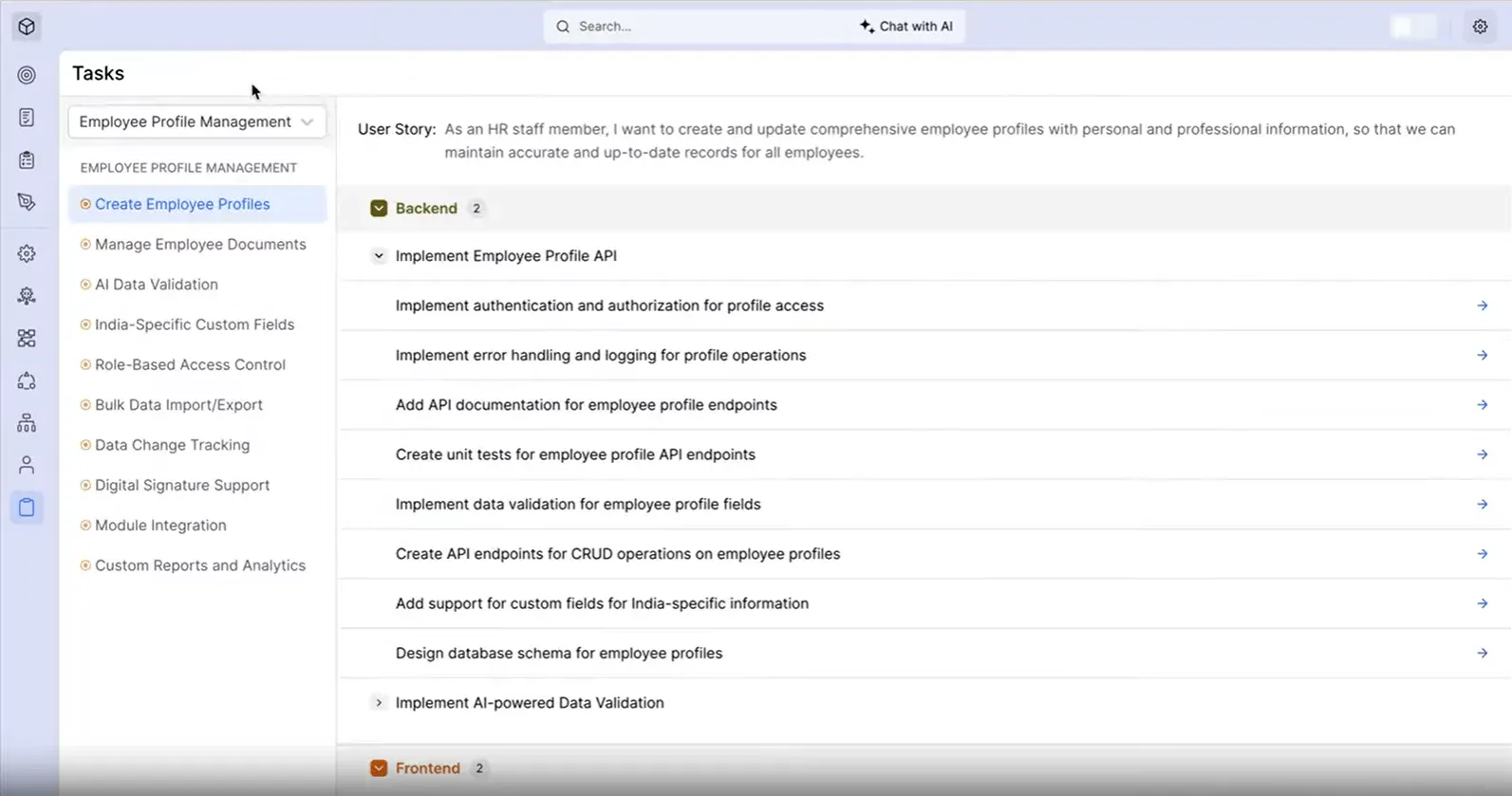Viewport: 1512px width, 796px height.
Task: Open the org-chart hierarchy icon in sidebar
Action: click(27, 422)
